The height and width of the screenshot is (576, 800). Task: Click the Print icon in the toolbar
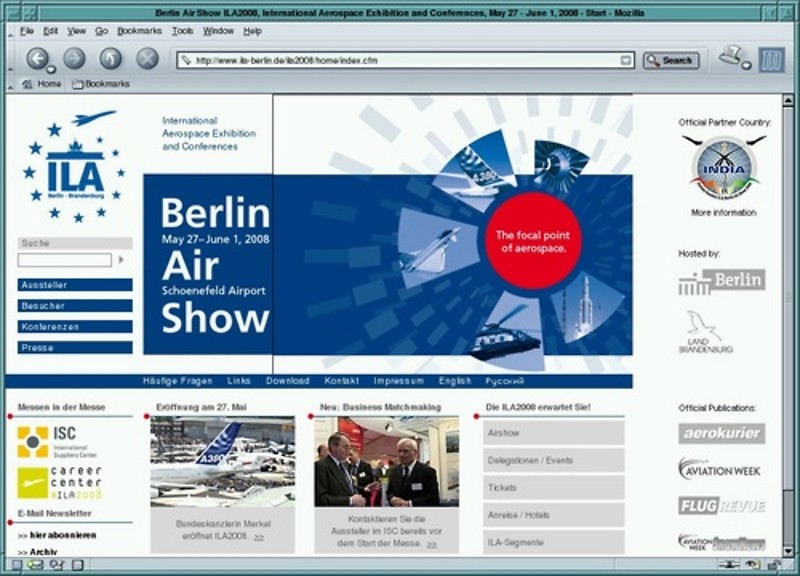click(731, 56)
